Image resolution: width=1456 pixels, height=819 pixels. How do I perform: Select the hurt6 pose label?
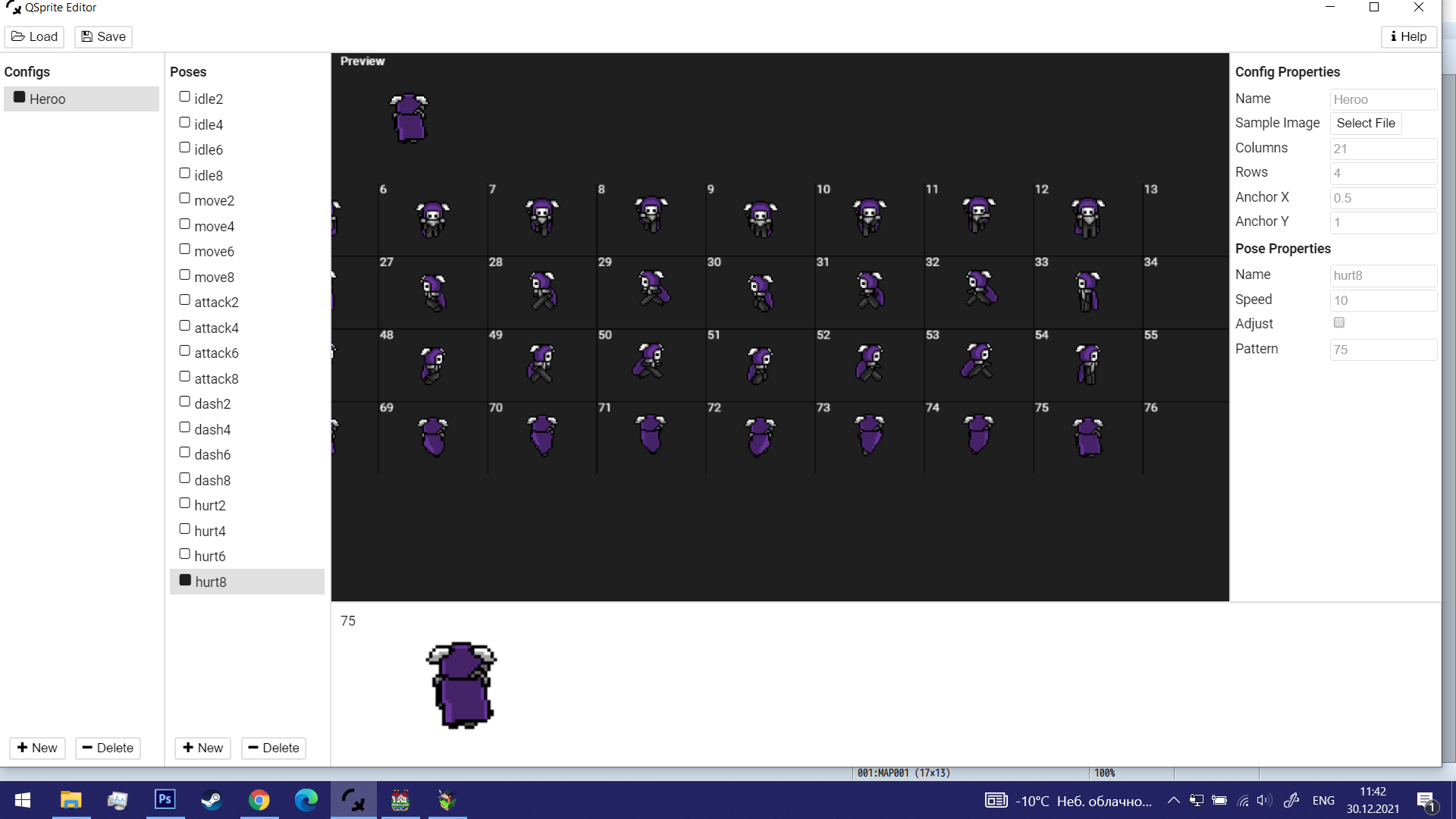(210, 556)
